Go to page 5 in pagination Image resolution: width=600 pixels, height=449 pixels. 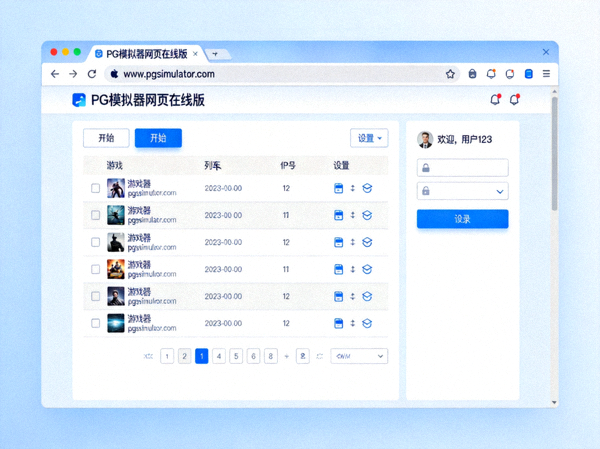pyautogui.click(x=236, y=356)
